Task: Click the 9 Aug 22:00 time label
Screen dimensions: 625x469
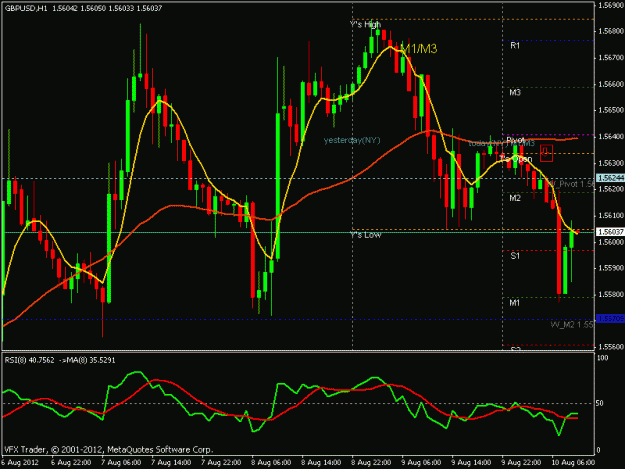Action: [521, 463]
